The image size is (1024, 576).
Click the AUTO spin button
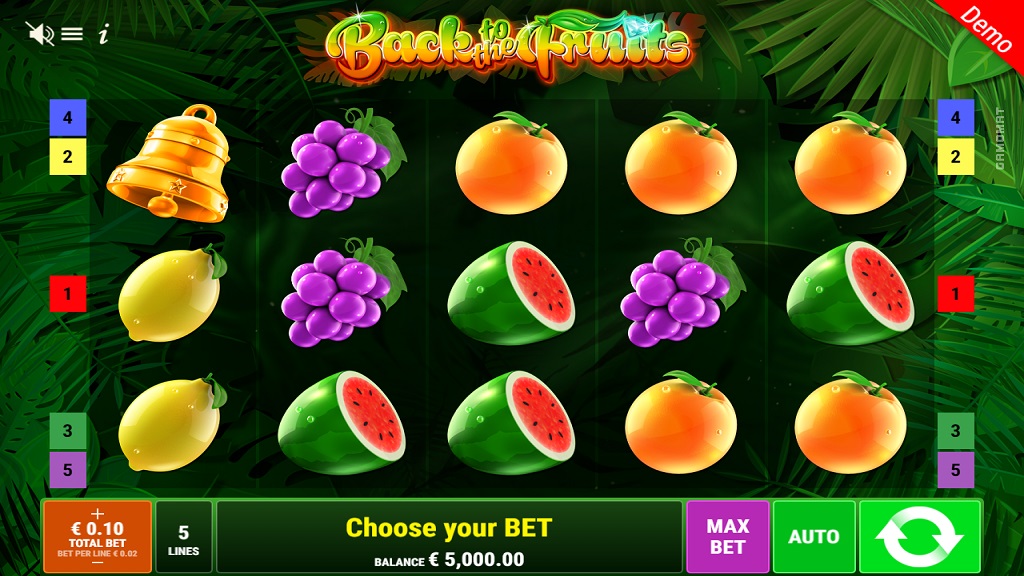[x=814, y=537]
